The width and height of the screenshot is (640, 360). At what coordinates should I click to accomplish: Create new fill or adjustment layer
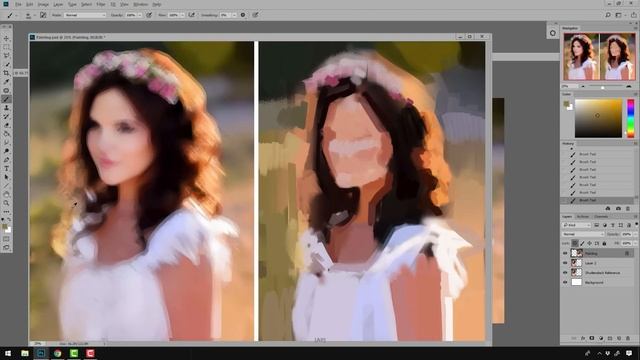[601, 338]
